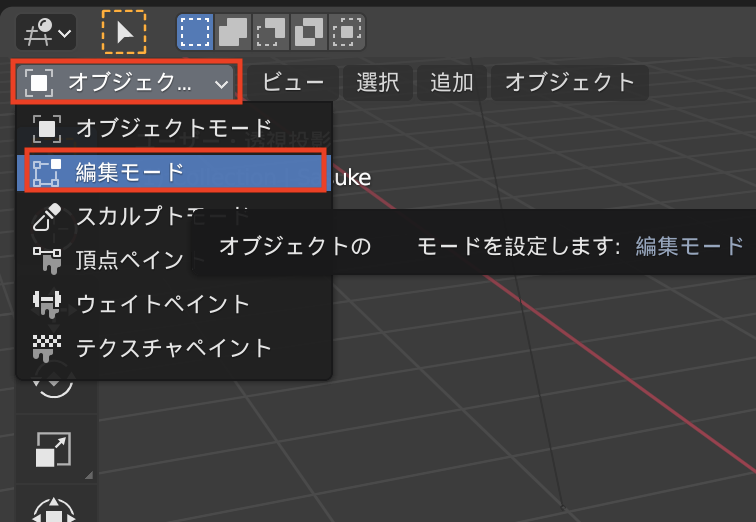Choose the extend selection mode icon
756x522 pixels.
(233, 32)
